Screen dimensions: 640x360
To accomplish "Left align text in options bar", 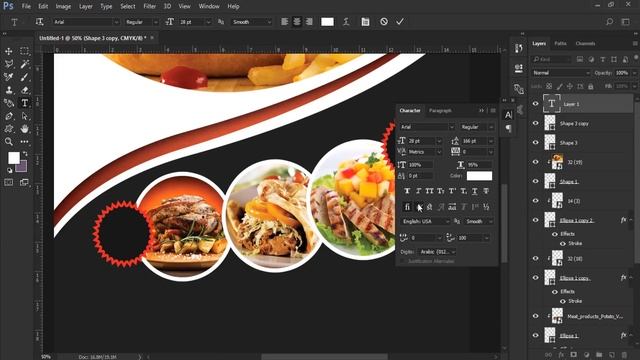I will click(284, 22).
